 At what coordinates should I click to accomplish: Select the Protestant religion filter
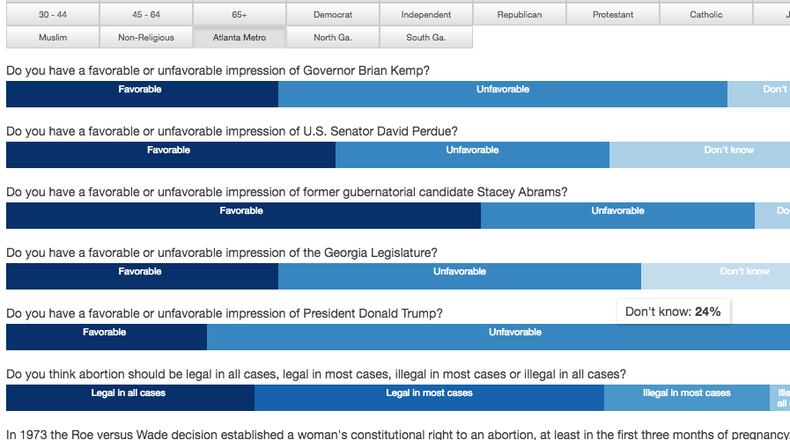[612, 15]
